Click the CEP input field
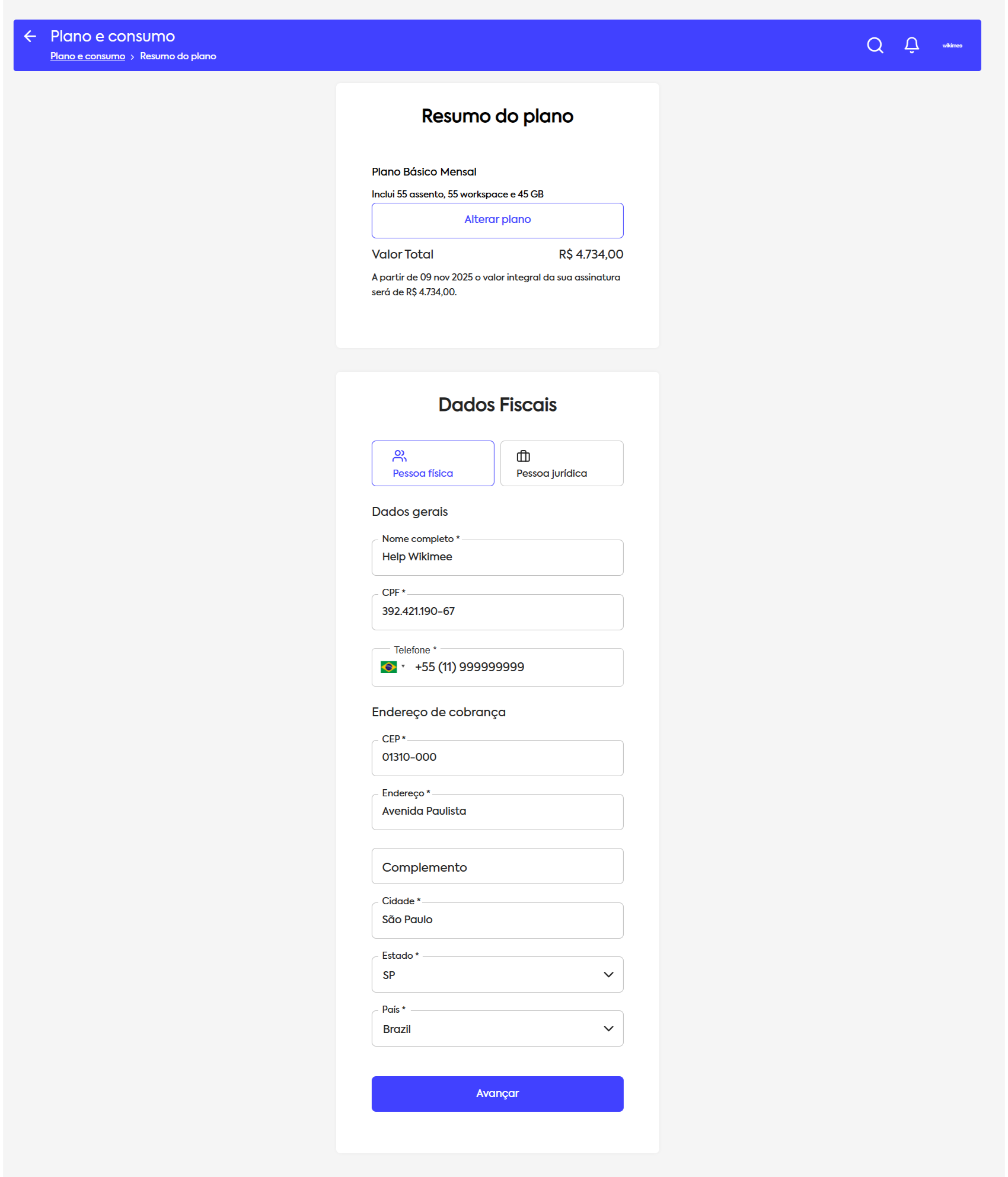 pos(497,758)
